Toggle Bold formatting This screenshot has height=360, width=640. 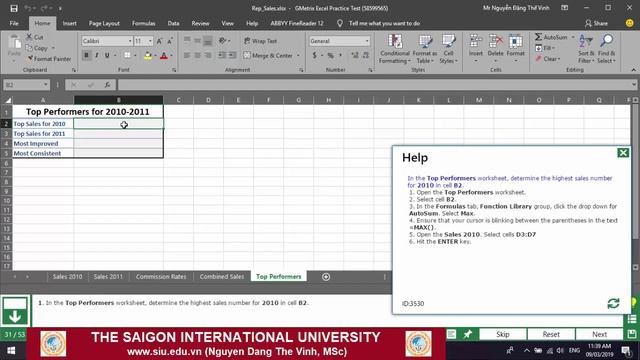(x=86, y=55)
